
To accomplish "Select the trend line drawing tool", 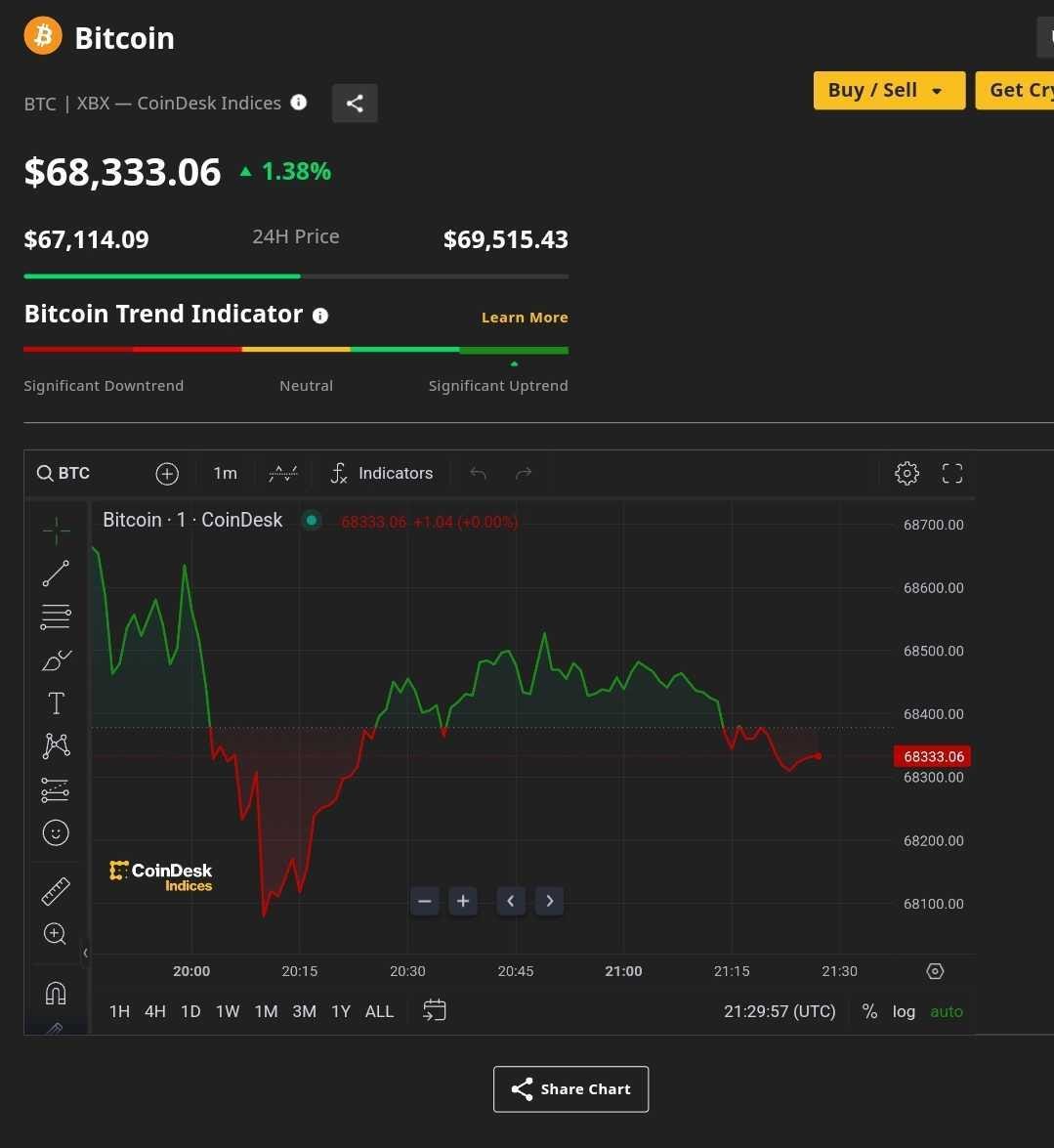I will [x=57, y=574].
